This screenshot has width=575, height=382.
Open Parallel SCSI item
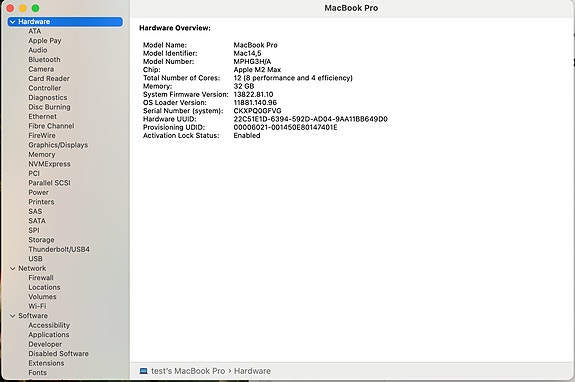(x=49, y=183)
